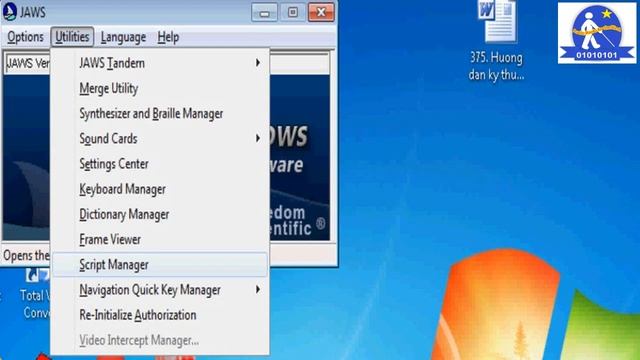Minimize the JAWS window
640x360 pixels.
[x=264, y=12]
